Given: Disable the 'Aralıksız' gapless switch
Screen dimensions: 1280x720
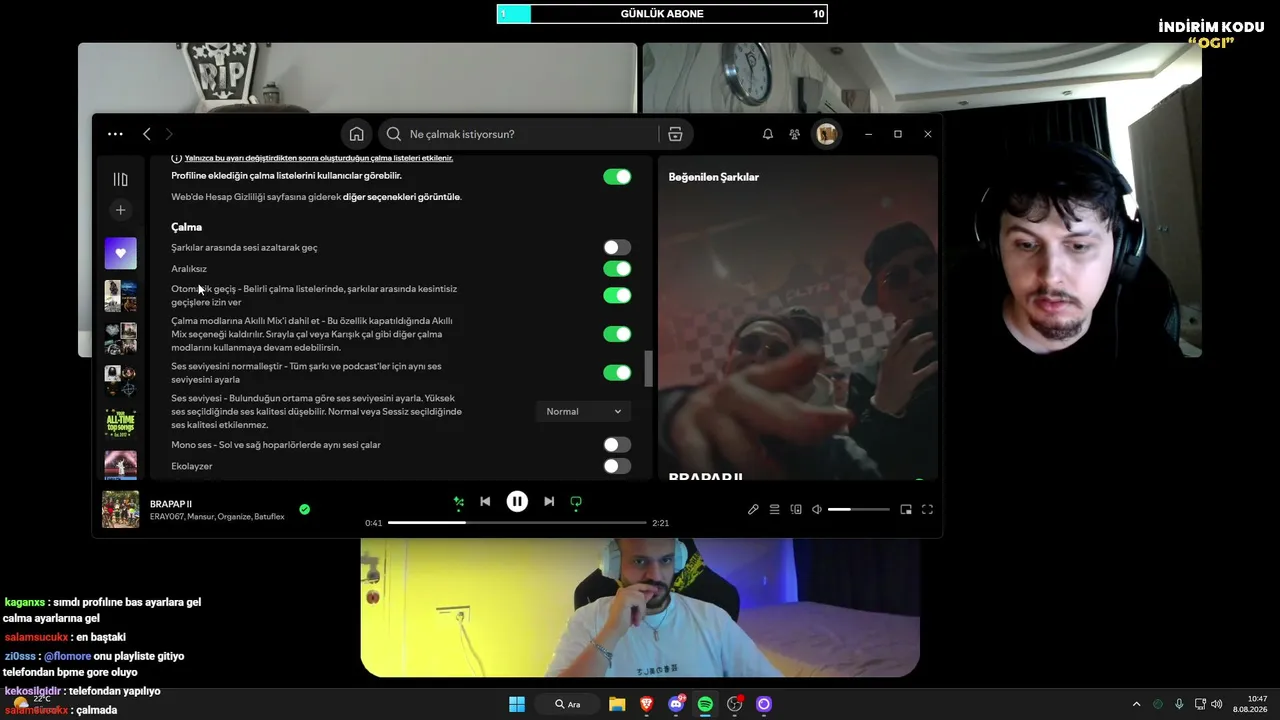Looking at the screenshot, I should pyautogui.click(x=617, y=268).
